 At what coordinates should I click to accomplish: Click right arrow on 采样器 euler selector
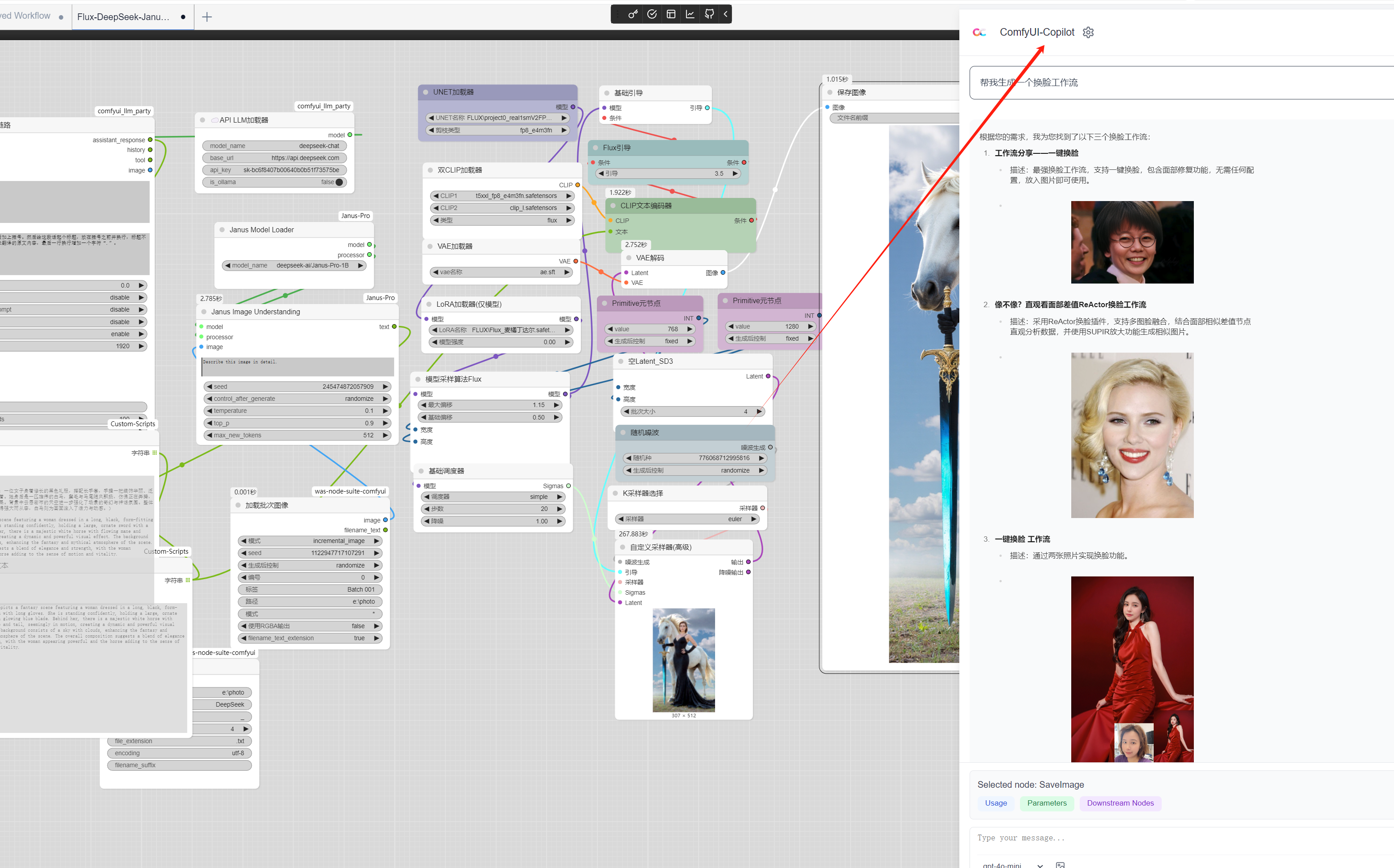coord(753,519)
